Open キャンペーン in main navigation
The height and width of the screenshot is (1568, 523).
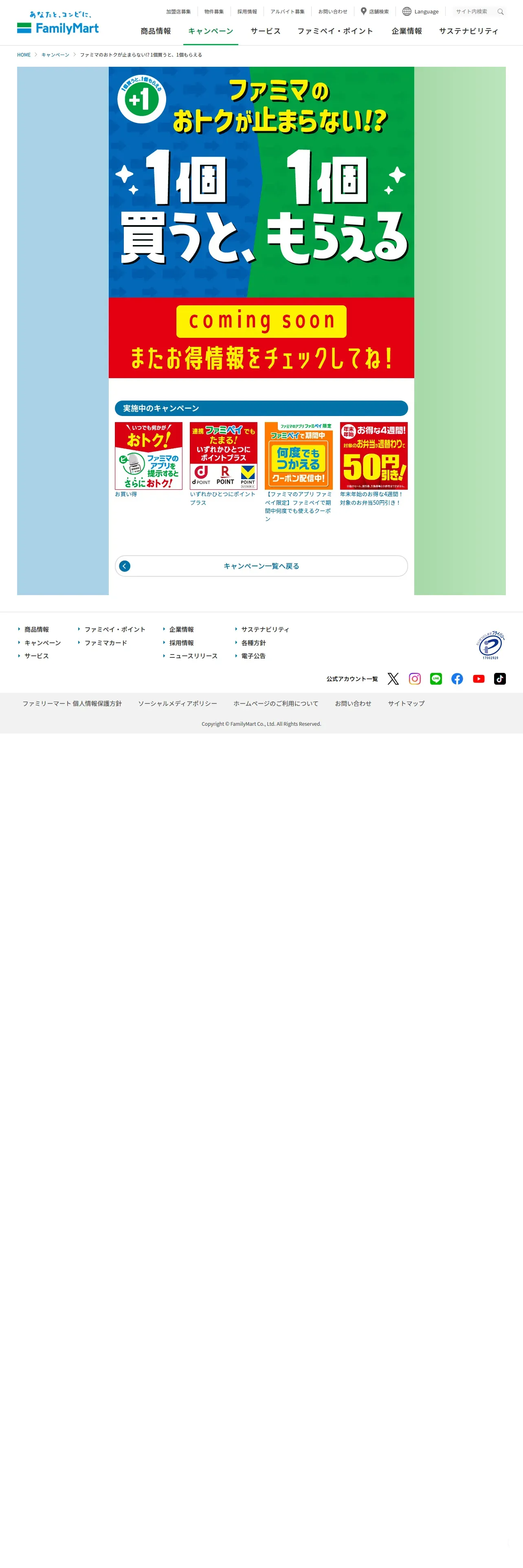click(211, 31)
